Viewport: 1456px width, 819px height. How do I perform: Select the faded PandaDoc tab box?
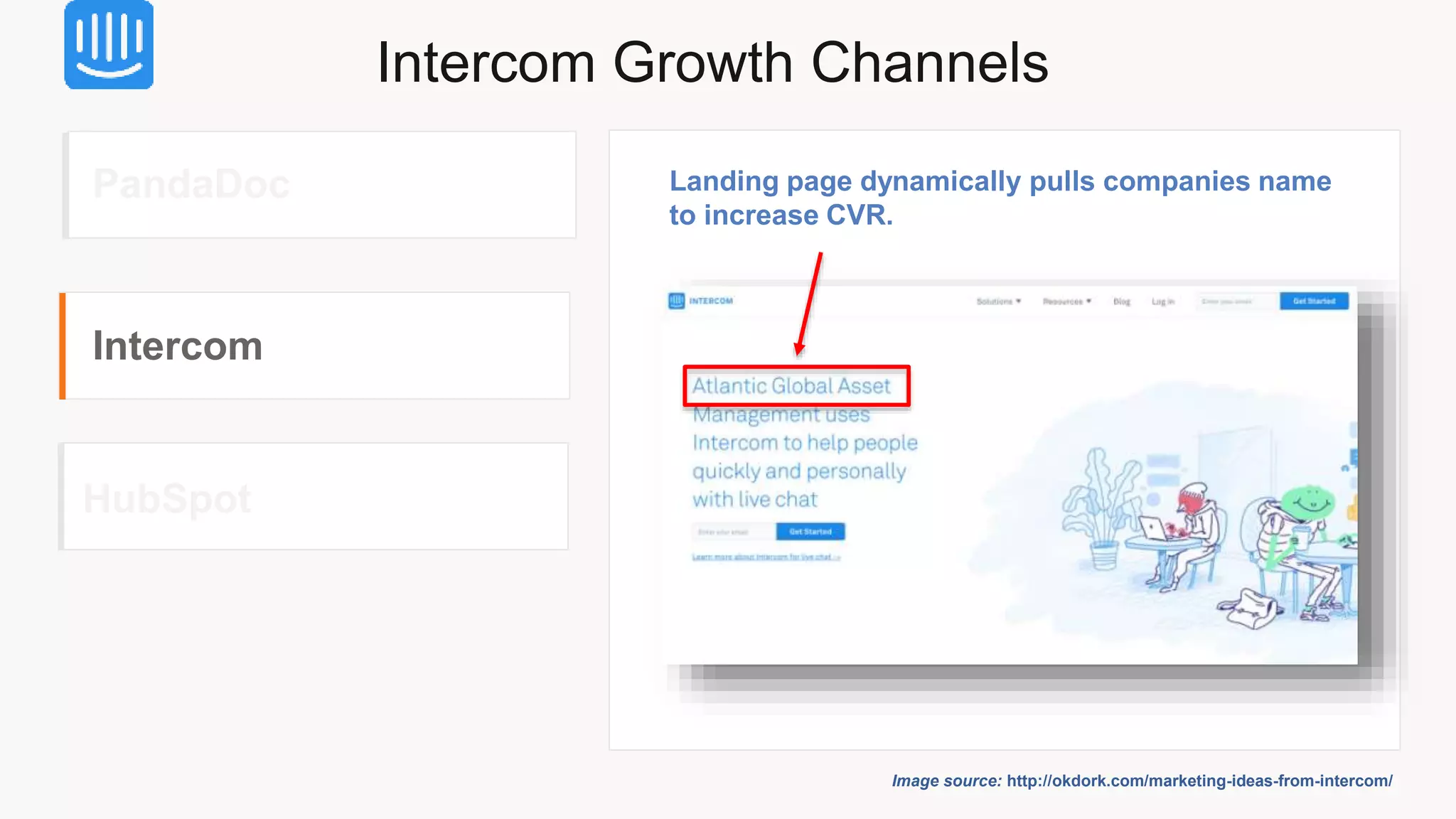tap(319, 185)
